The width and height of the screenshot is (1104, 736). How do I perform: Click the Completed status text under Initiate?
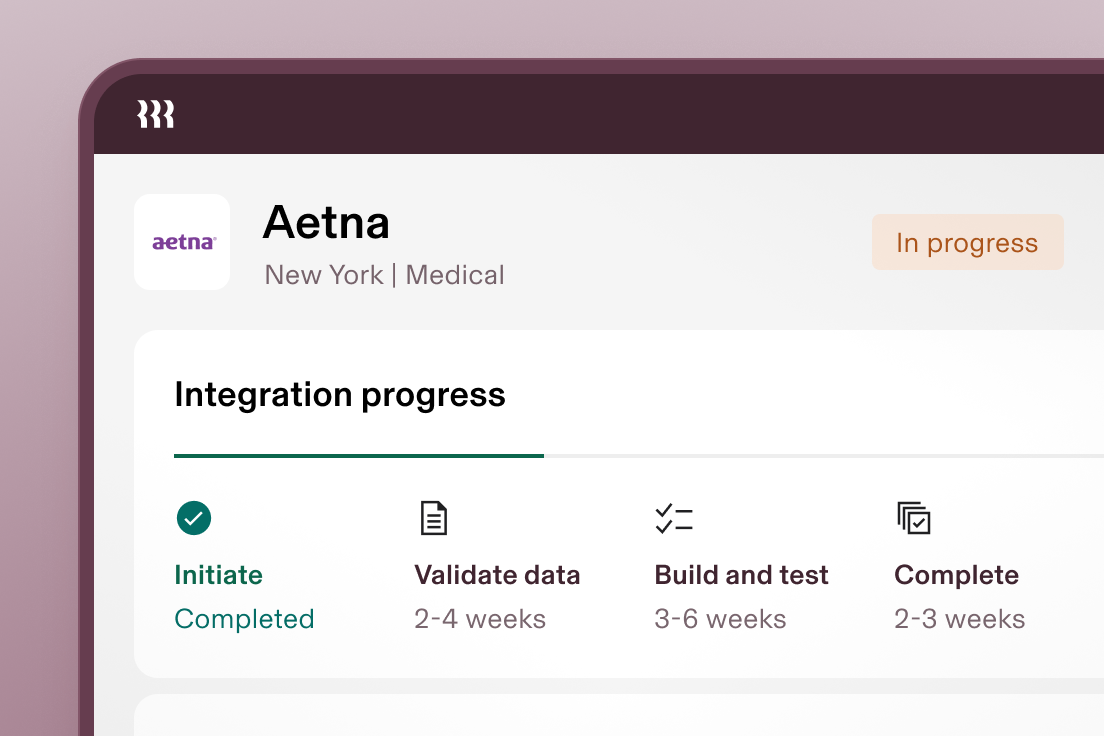pos(244,618)
